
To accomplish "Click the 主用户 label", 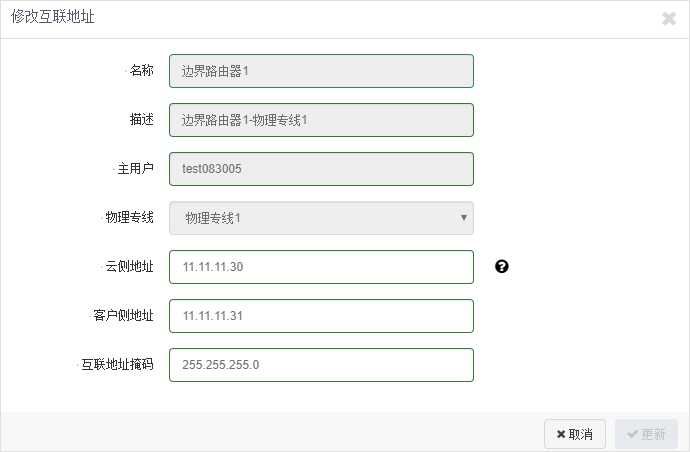I will click(135, 169).
